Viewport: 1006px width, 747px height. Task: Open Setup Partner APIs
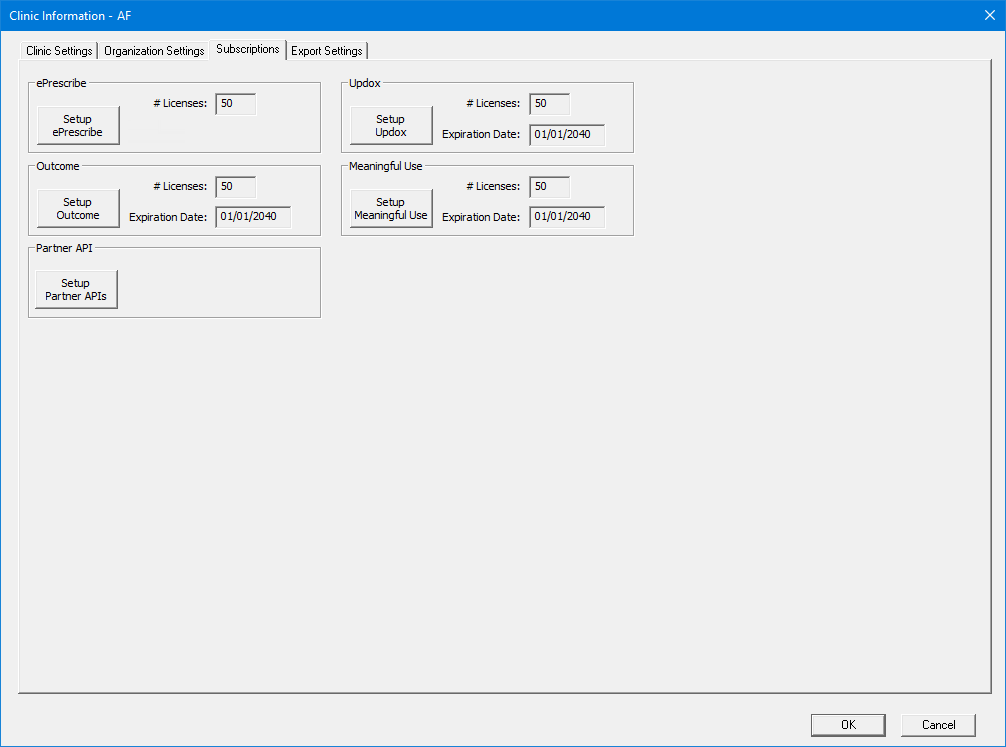(x=76, y=290)
